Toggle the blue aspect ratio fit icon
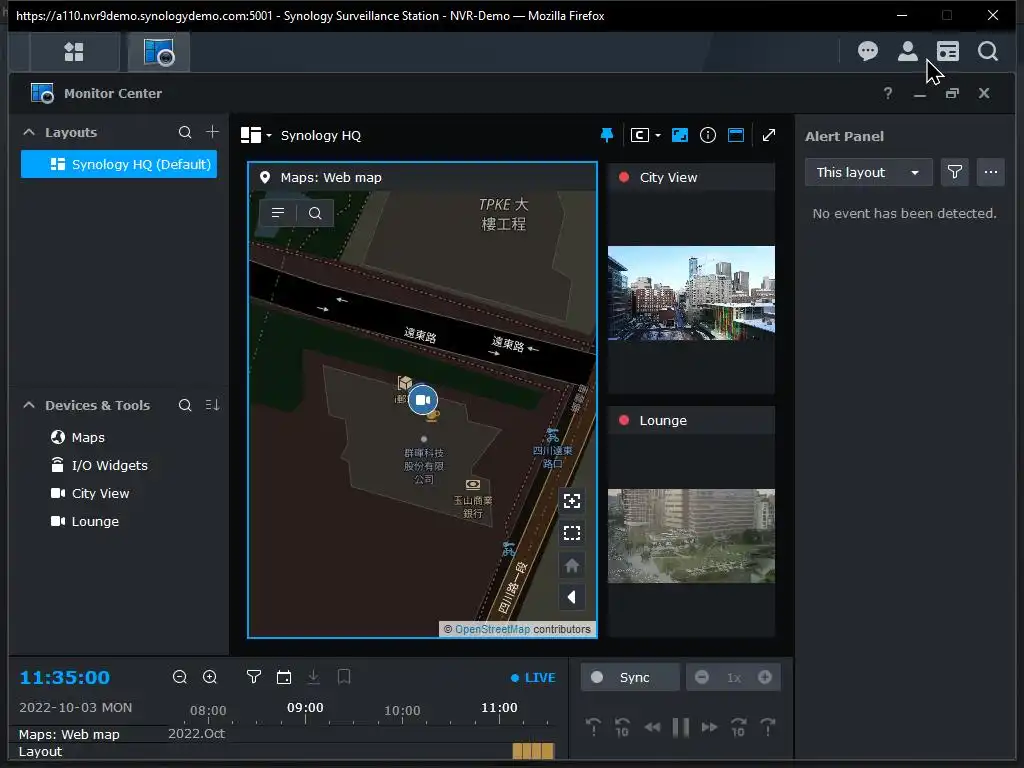Image resolution: width=1024 pixels, height=768 pixels. (680, 135)
